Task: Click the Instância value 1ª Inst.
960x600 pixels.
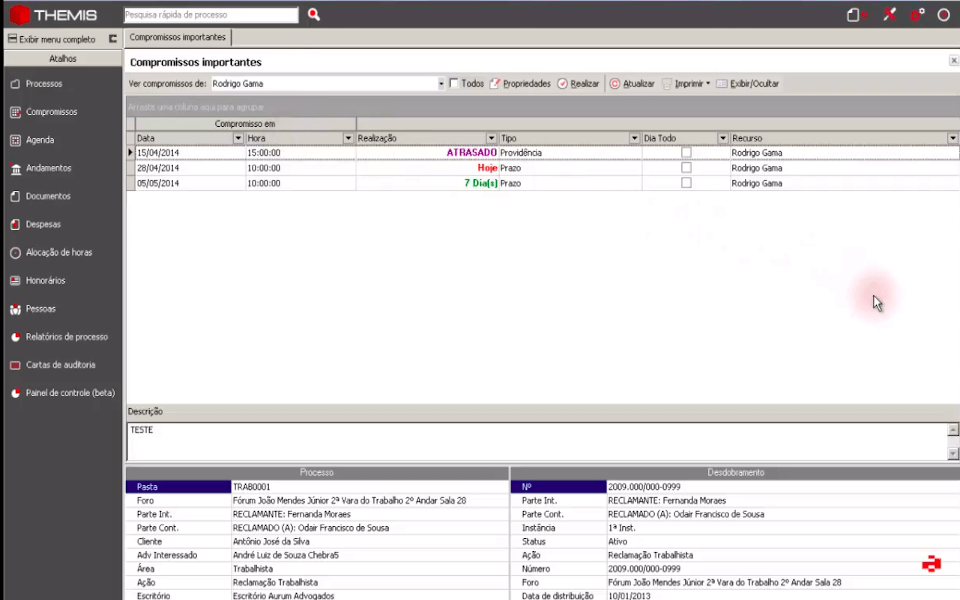Action: (x=621, y=528)
